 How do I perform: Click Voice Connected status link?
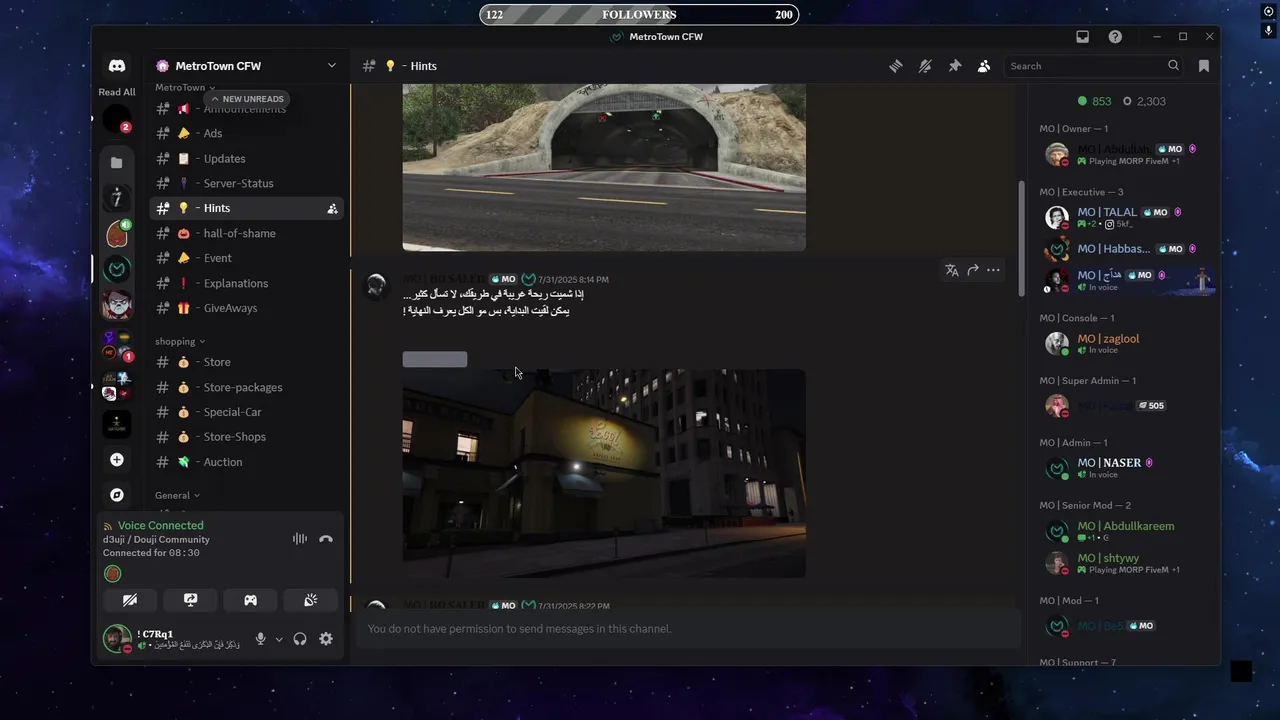tap(160, 526)
